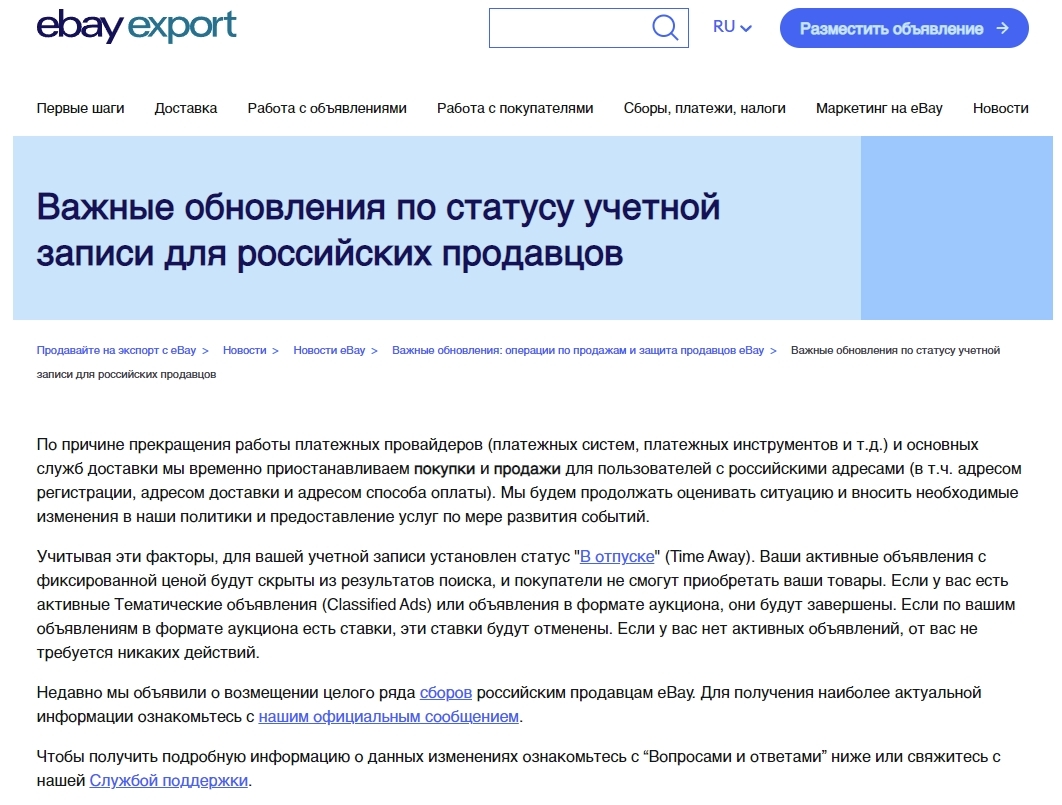The width and height of the screenshot is (1062, 805).
Task: Follow breadcrumb Продавайте на экспорт с eBay
Action: 116,350
